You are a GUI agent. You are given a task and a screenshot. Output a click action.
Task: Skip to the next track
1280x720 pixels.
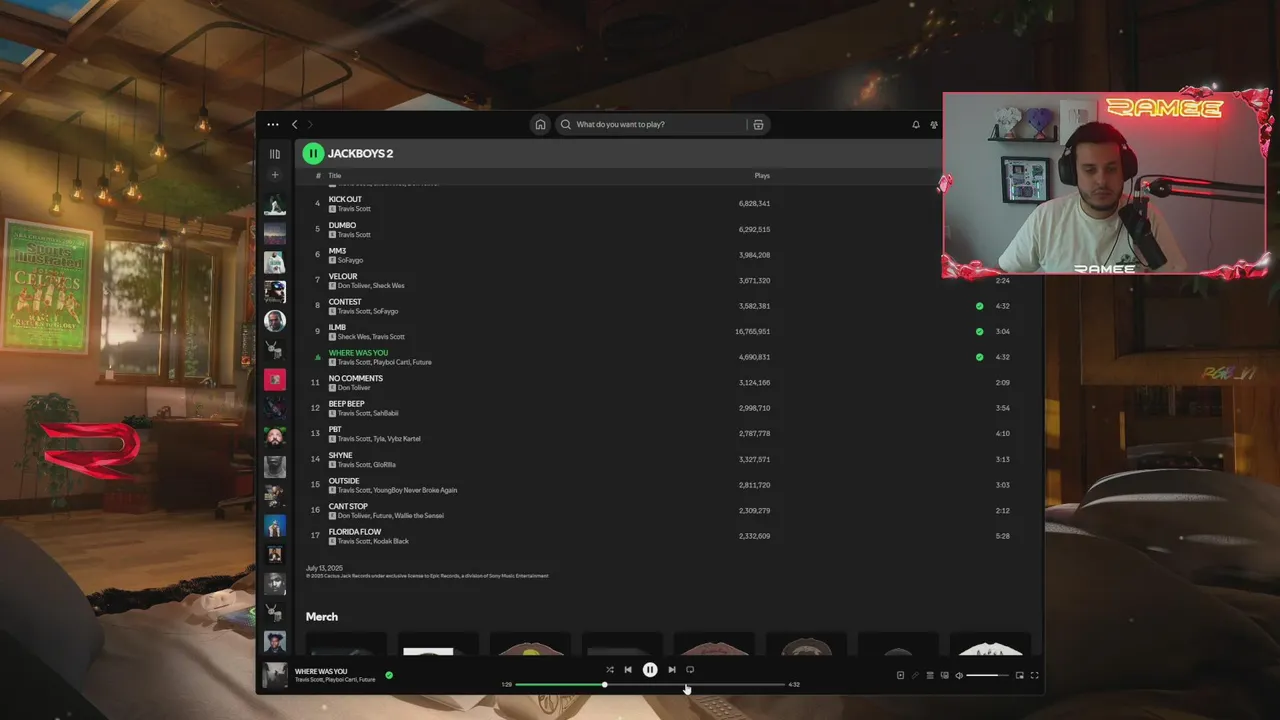pos(672,670)
